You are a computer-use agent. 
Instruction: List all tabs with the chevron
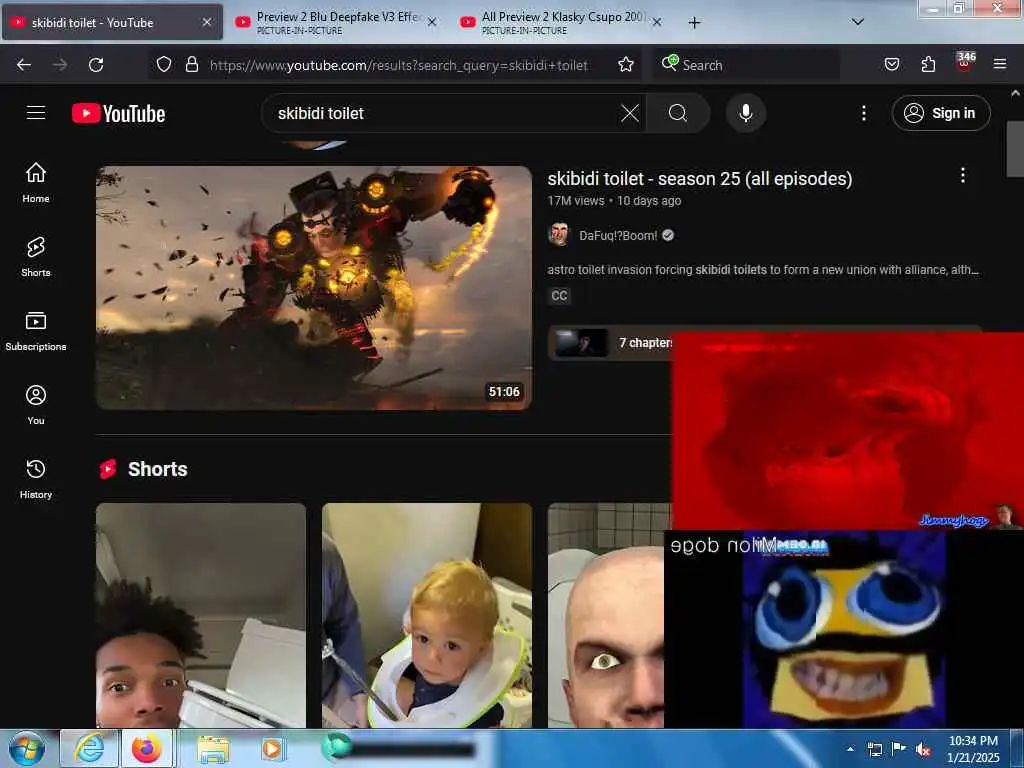coord(857,22)
